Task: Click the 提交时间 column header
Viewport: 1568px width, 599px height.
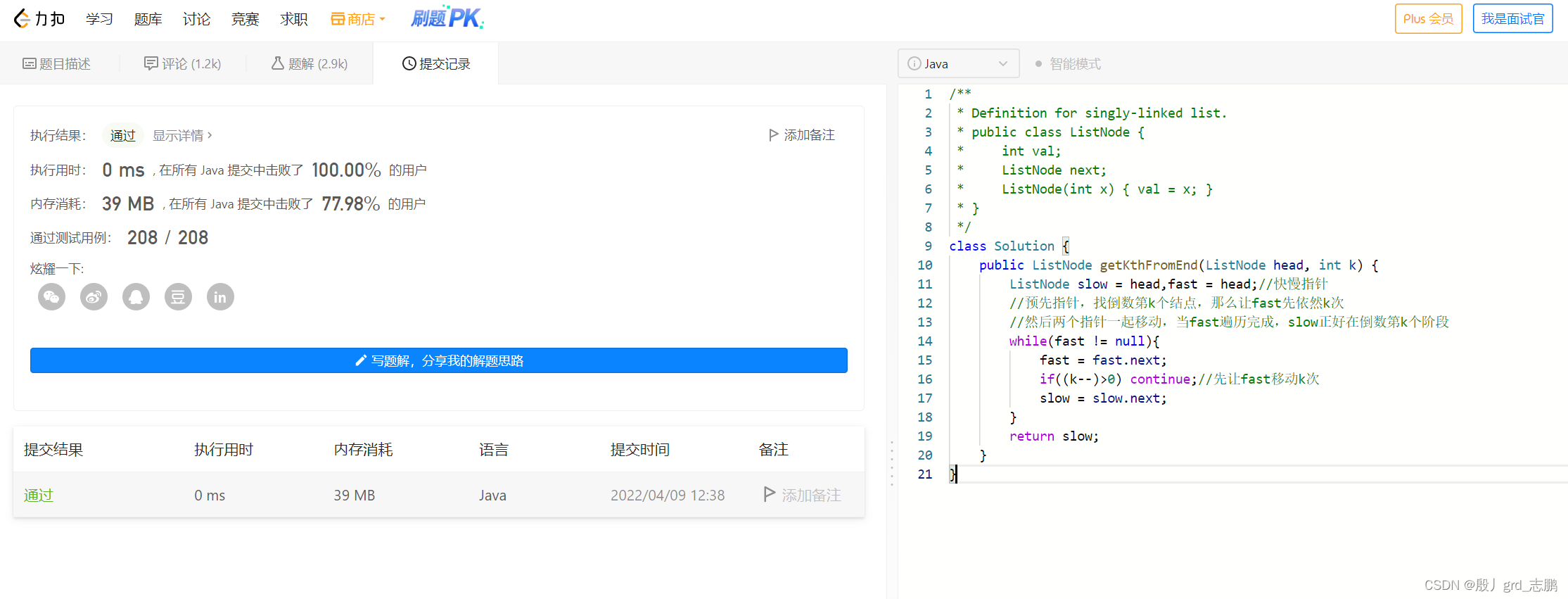Action: coord(640,449)
